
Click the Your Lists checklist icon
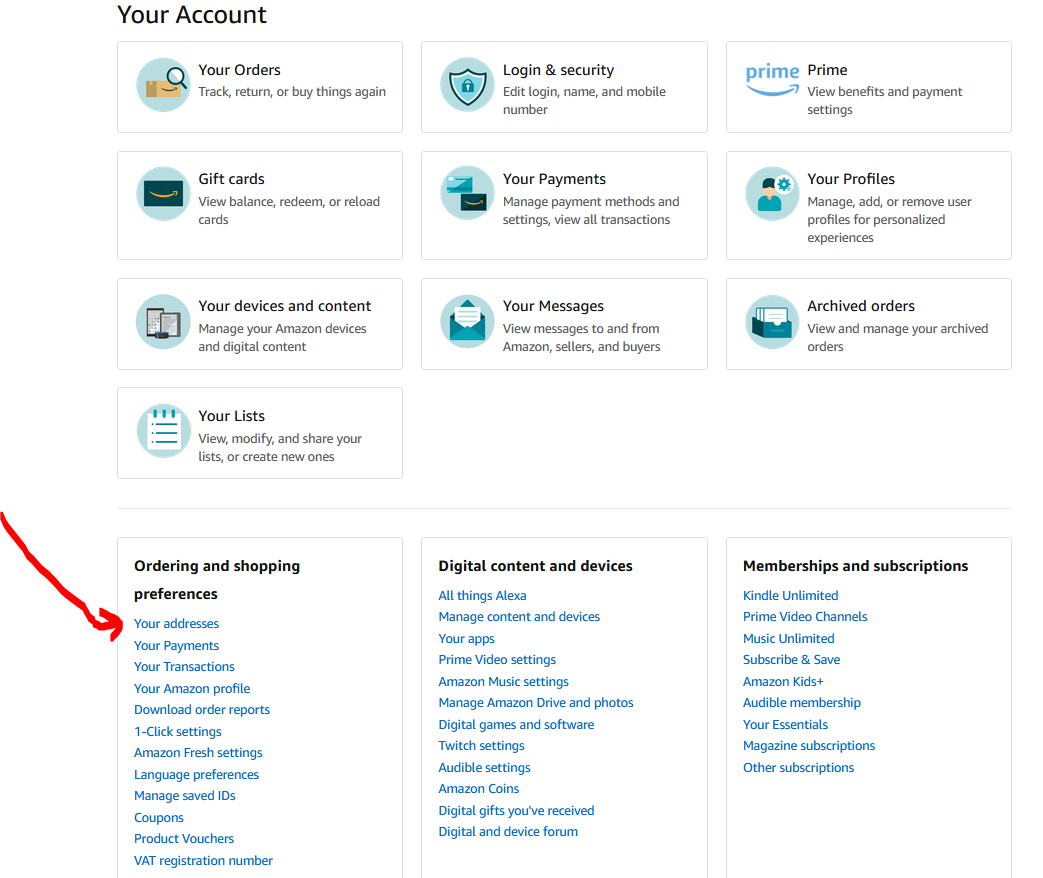pos(163,431)
